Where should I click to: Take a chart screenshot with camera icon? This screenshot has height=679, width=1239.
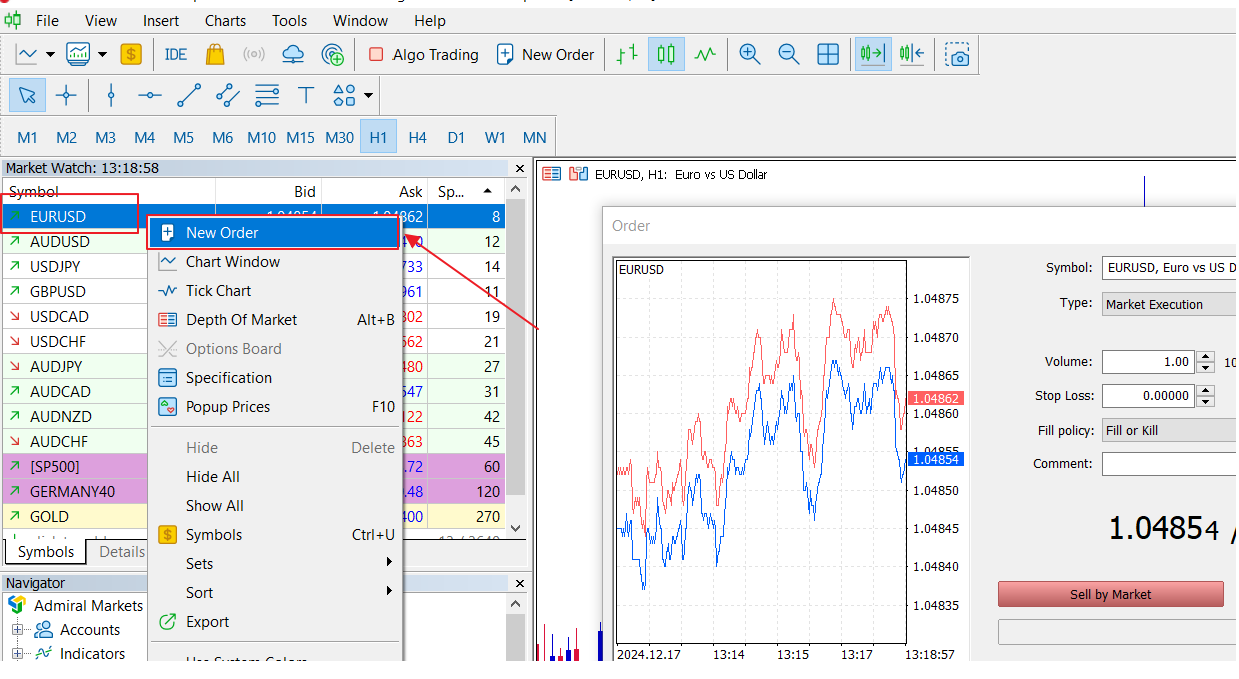click(x=957, y=55)
